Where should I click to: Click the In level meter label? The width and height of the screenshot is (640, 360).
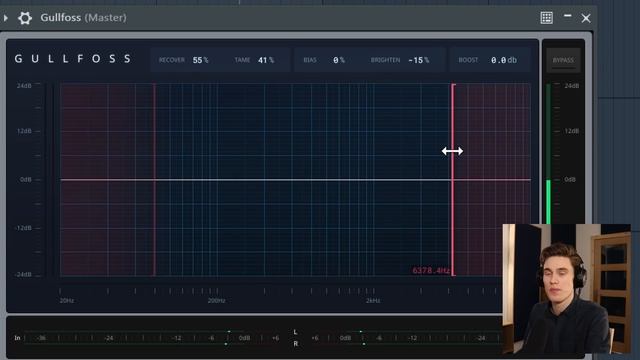[x=17, y=338]
